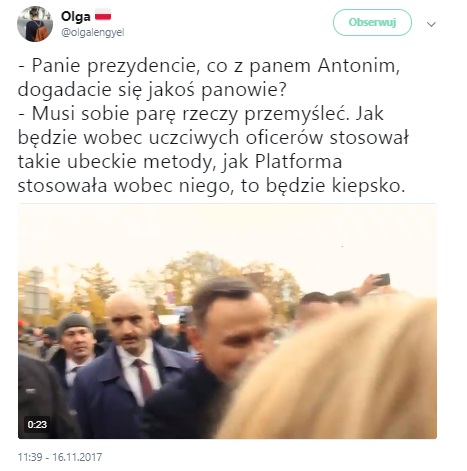This screenshot has height=471, width=467.
Task: Play the embedded video in the tweet
Action: pyautogui.click(x=227, y=321)
